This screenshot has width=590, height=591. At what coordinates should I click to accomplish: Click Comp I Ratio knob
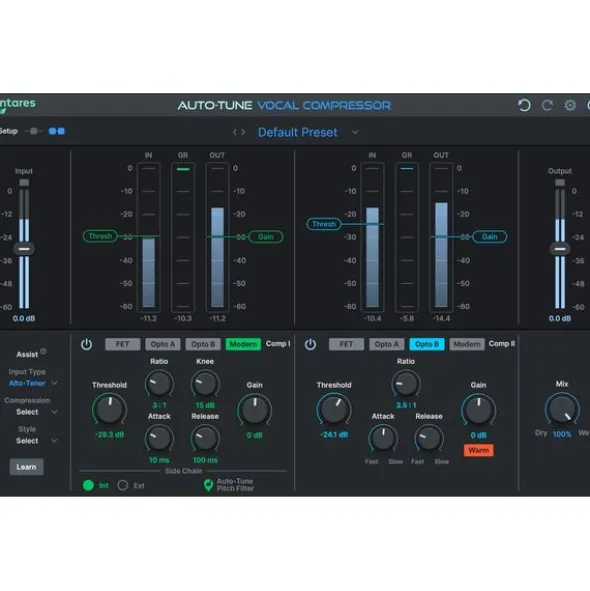[159, 384]
